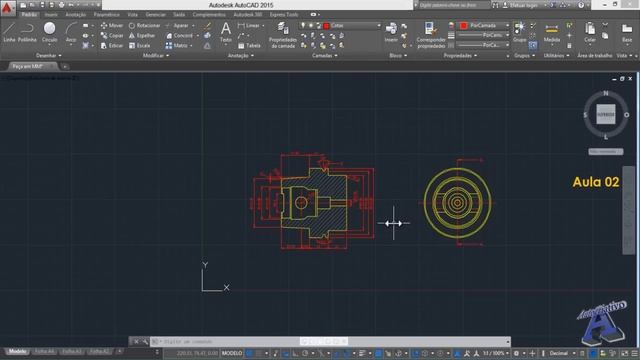
Task: Click the Plot (print) icon in quick access toolbar
Action: 62,5
